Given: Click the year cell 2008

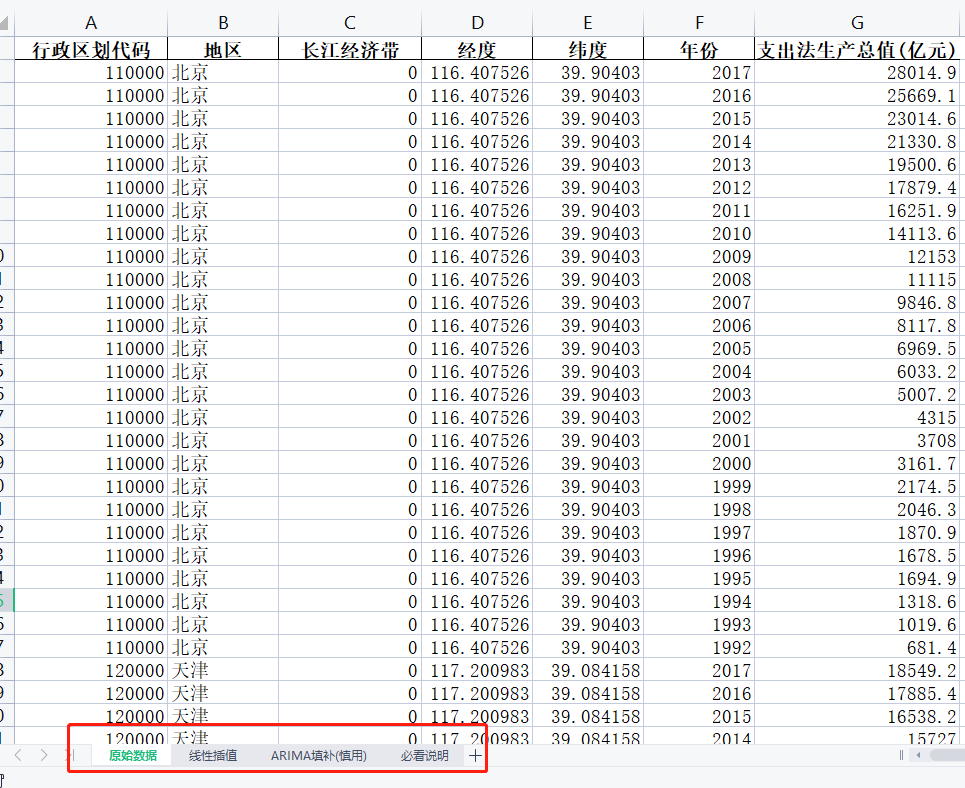Looking at the screenshot, I should (699, 279).
